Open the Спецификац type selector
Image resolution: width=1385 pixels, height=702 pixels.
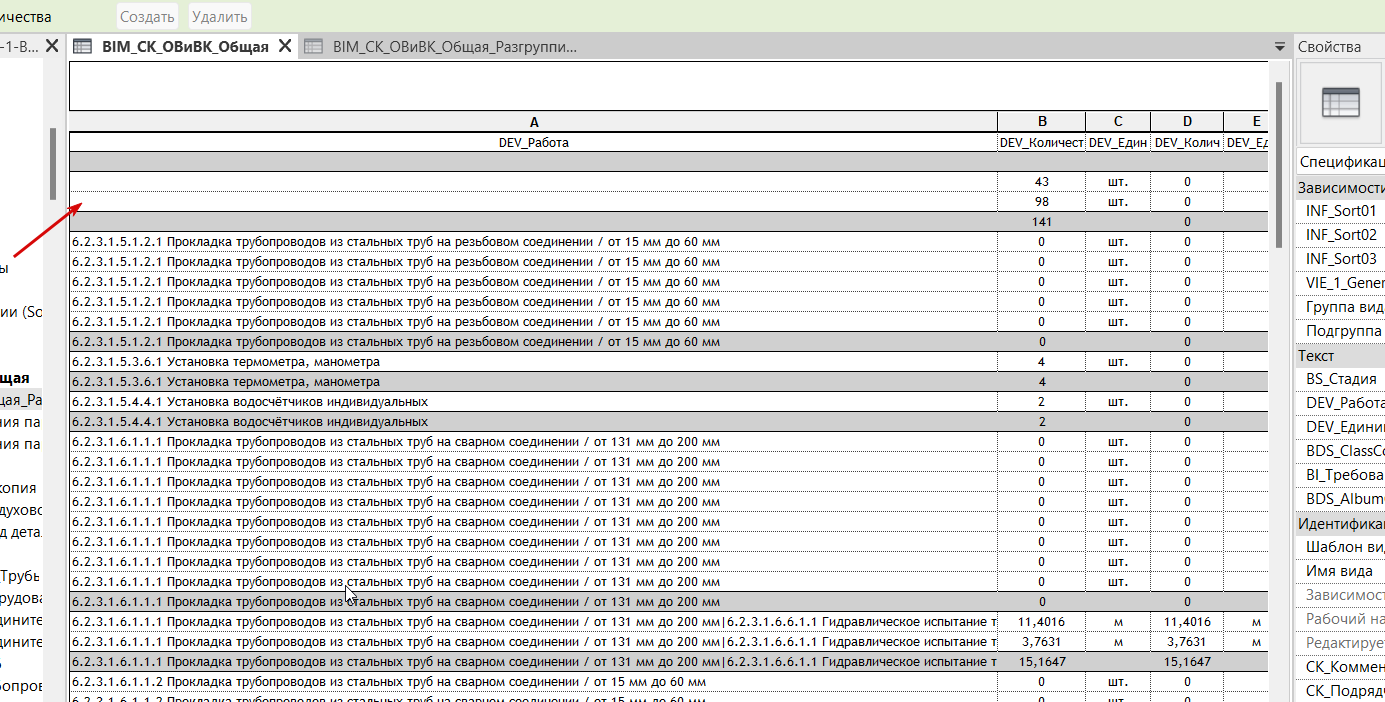click(x=1340, y=161)
